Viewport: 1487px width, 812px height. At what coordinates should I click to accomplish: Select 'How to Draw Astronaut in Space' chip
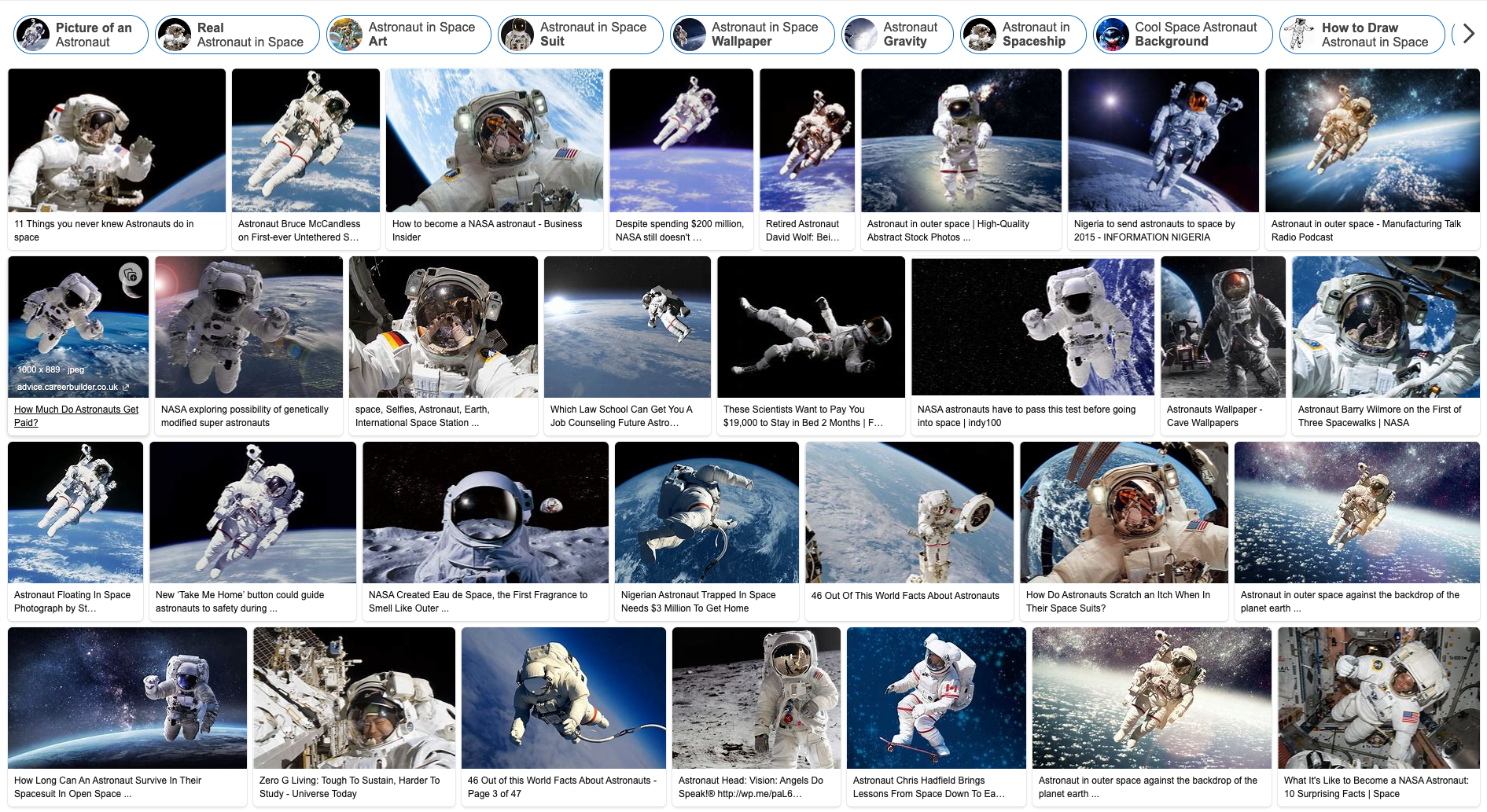coord(1362,35)
